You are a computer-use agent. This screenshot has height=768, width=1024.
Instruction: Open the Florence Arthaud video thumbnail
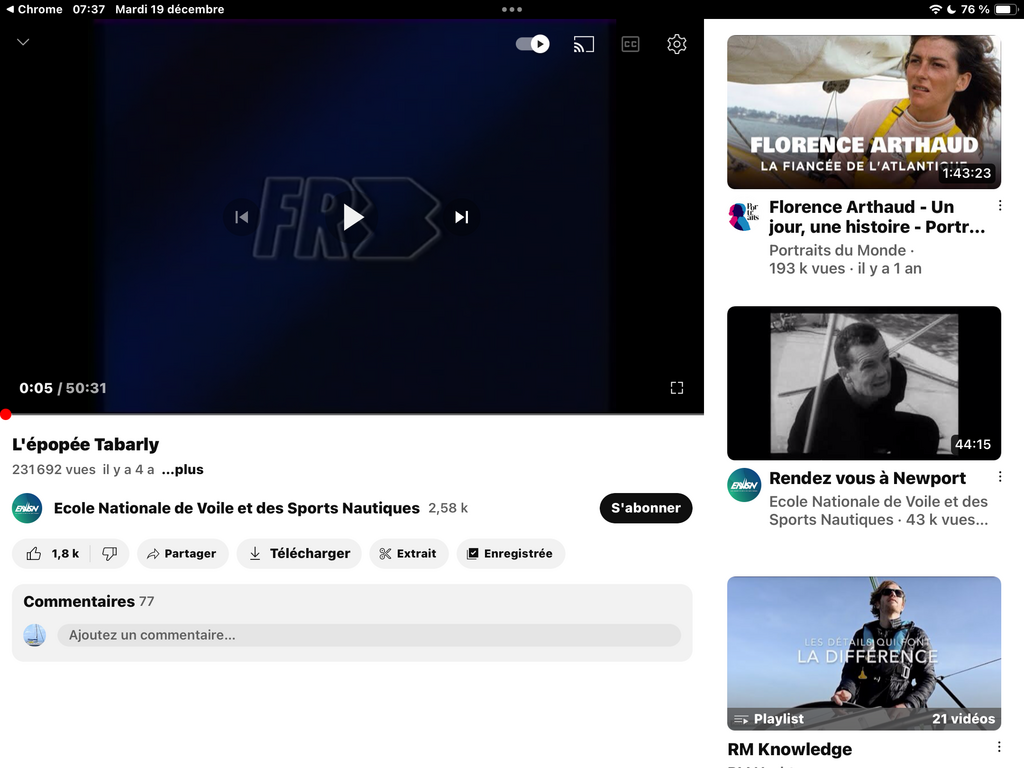pos(863,112)
